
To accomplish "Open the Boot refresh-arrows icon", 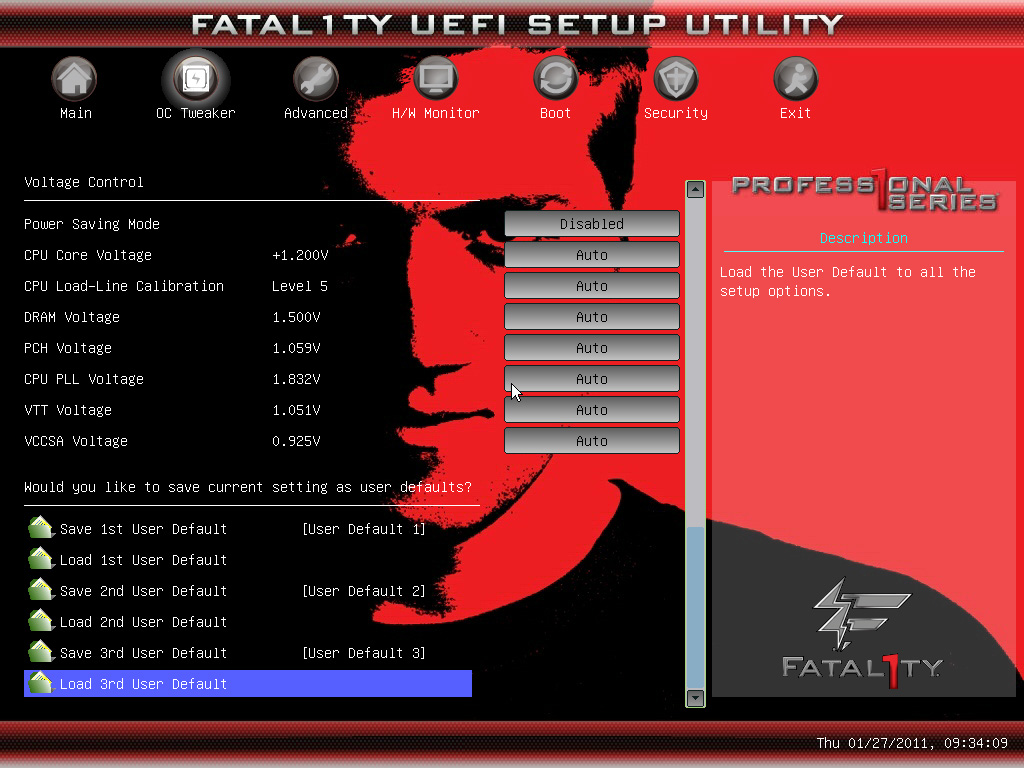I will 556,78.
